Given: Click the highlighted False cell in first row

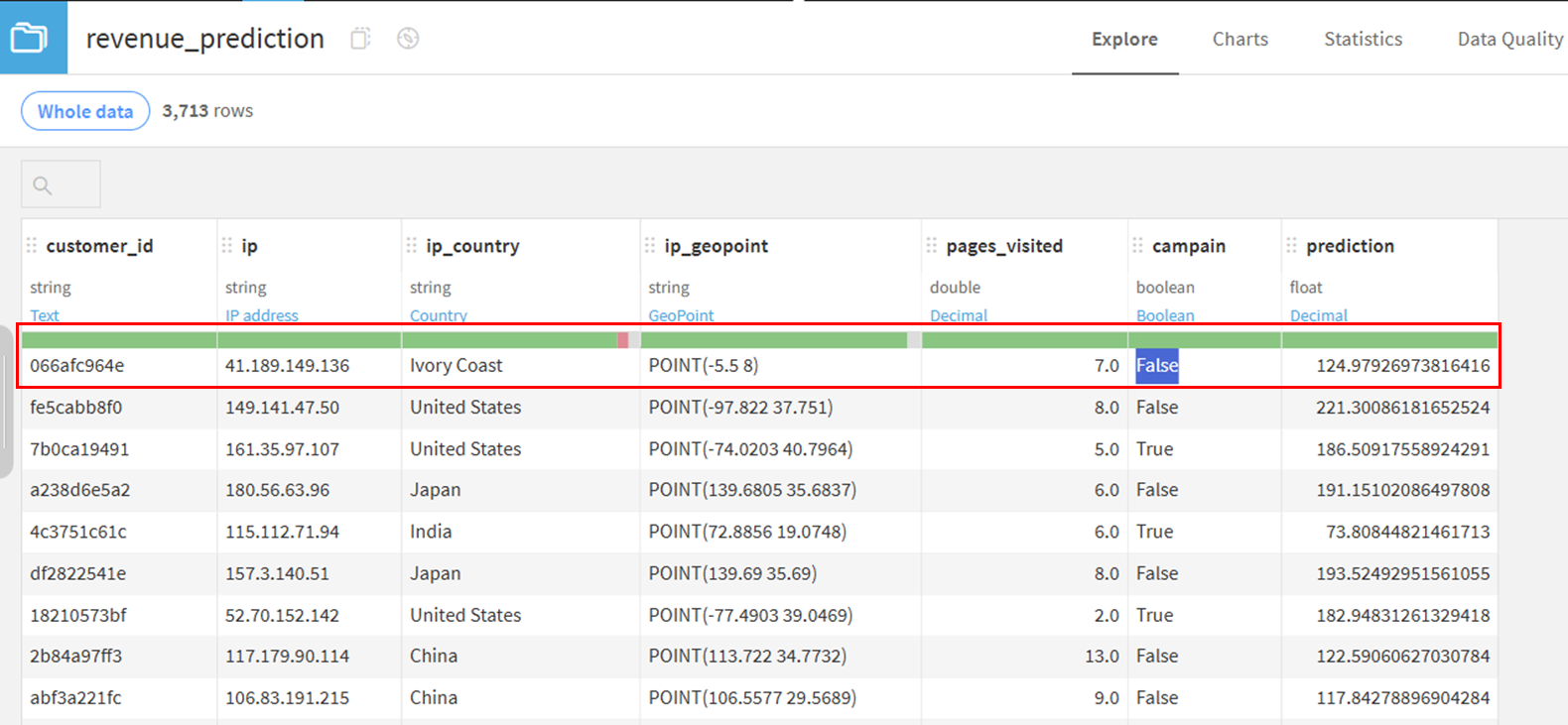Looking at the screenshot, I should [x=1157, y=366].
